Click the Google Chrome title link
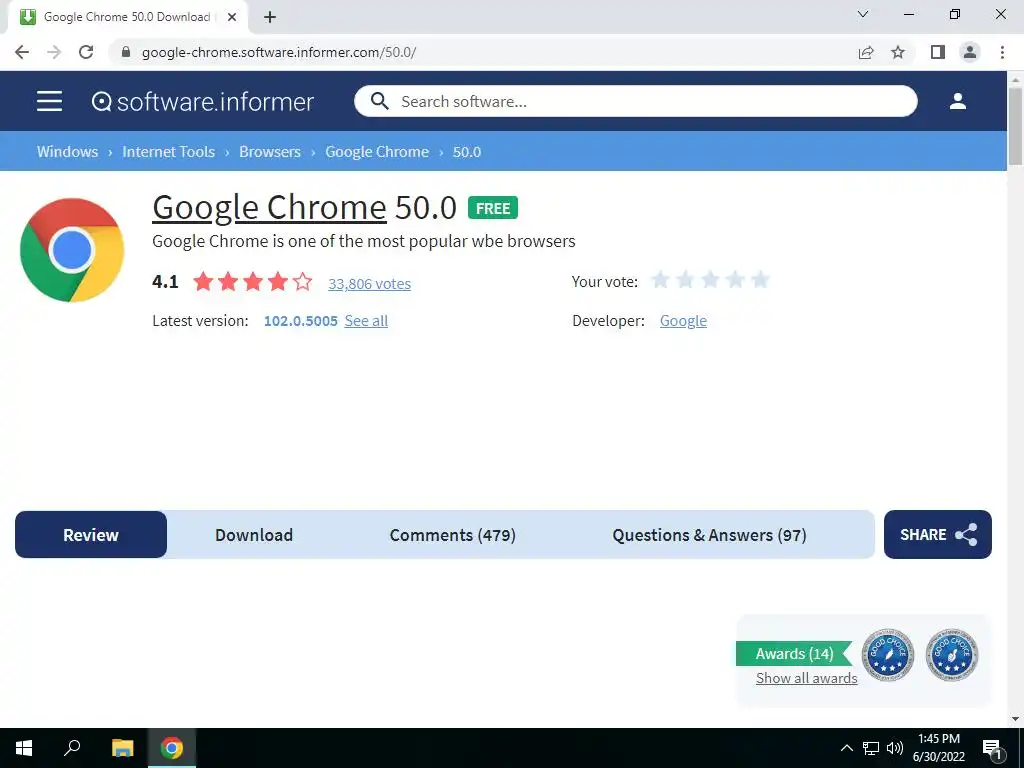The width and height of the screenshot is (1024, 768). coord(269,208)
